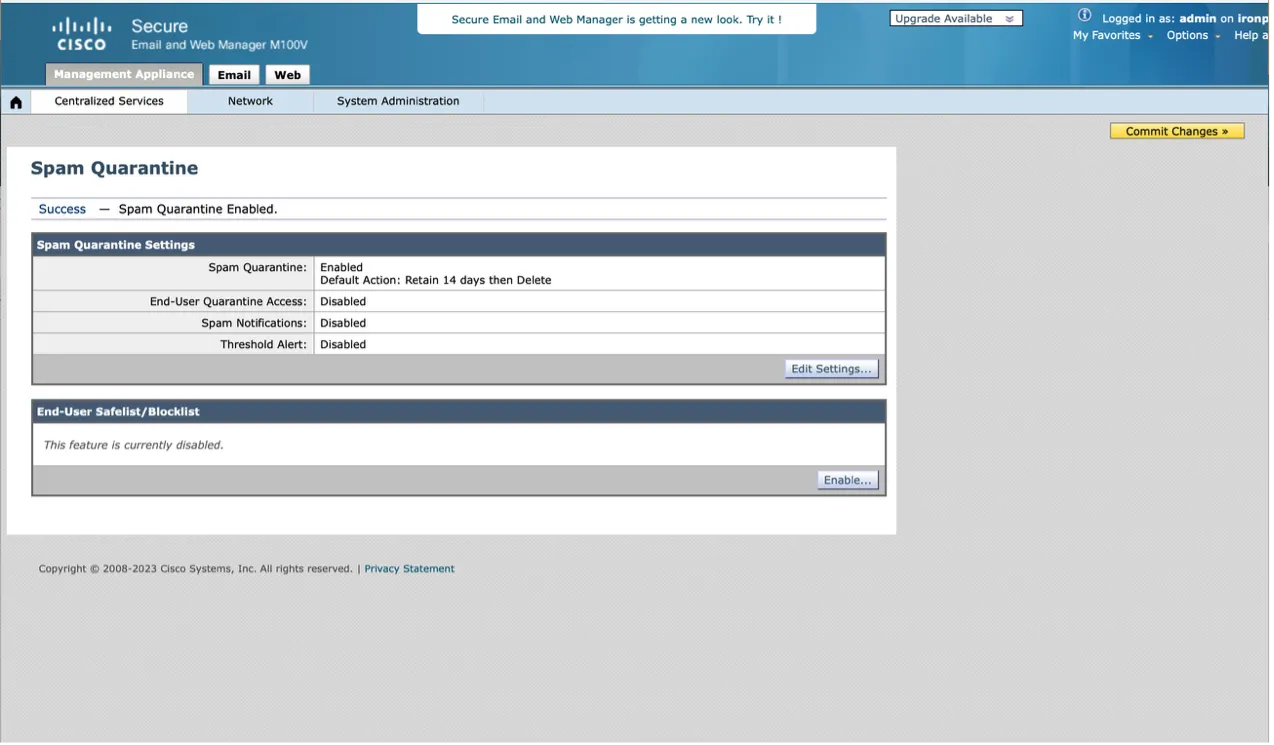Open the Network menu

coord(250,101)
